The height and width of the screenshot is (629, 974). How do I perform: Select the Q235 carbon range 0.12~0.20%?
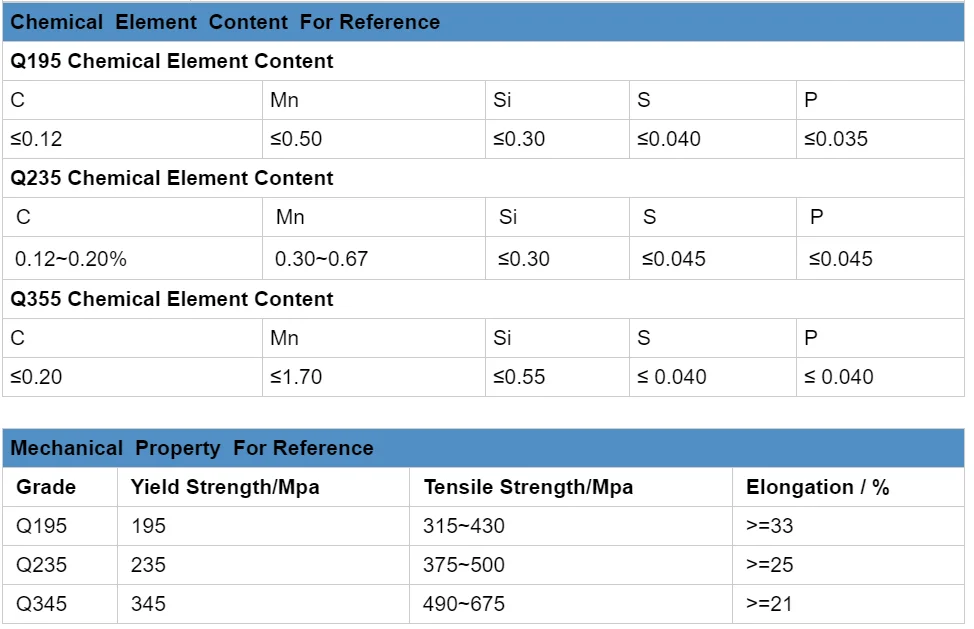pos(71,259)
